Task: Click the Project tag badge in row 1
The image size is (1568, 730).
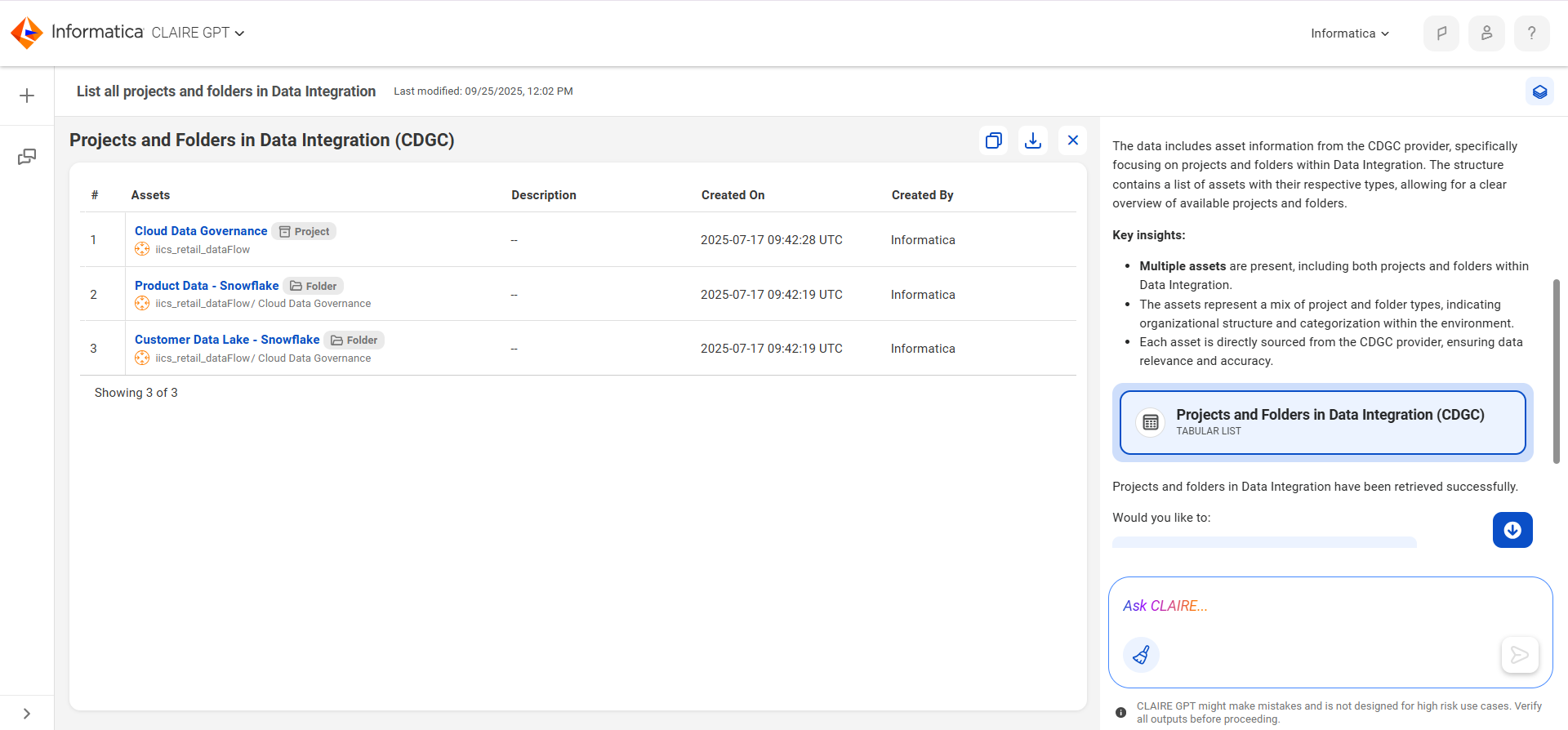Action: (x=304, y=231)
